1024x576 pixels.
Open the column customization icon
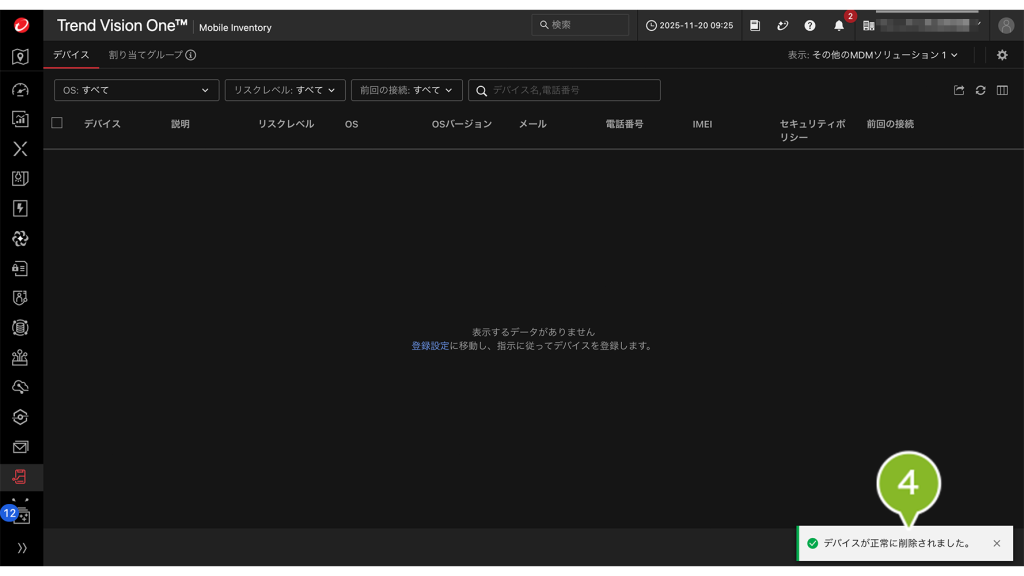coord(1002,91)
